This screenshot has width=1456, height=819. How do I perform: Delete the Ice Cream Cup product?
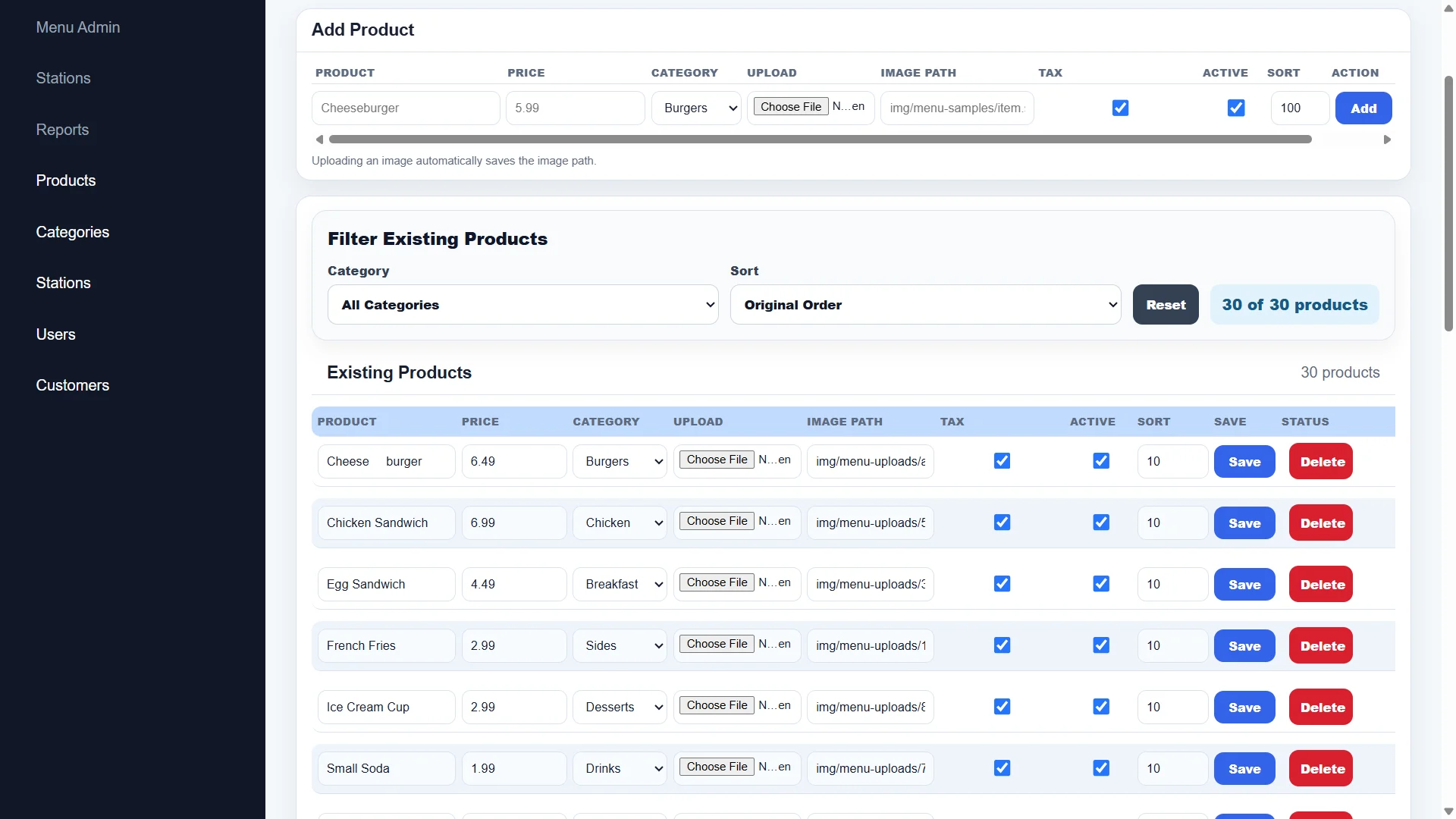click(1321, 708)
